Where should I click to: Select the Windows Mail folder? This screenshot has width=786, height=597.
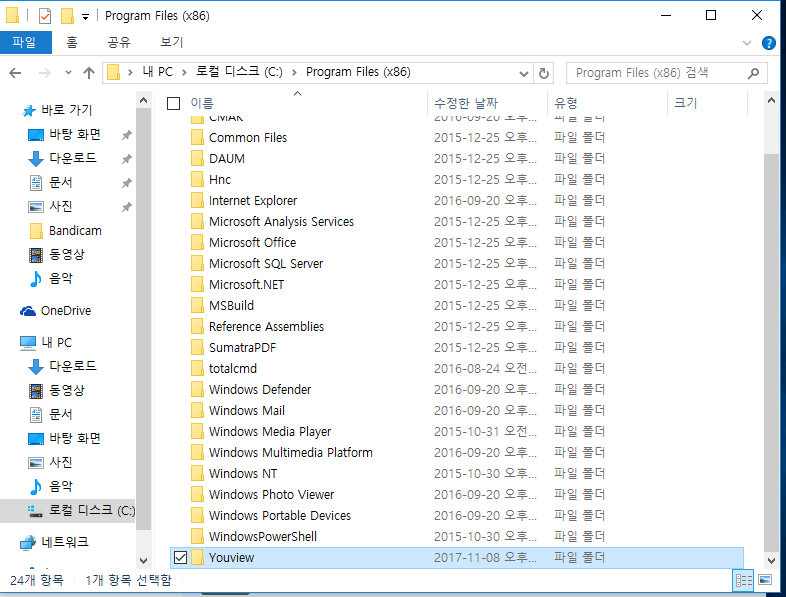(x=247, y=411)
